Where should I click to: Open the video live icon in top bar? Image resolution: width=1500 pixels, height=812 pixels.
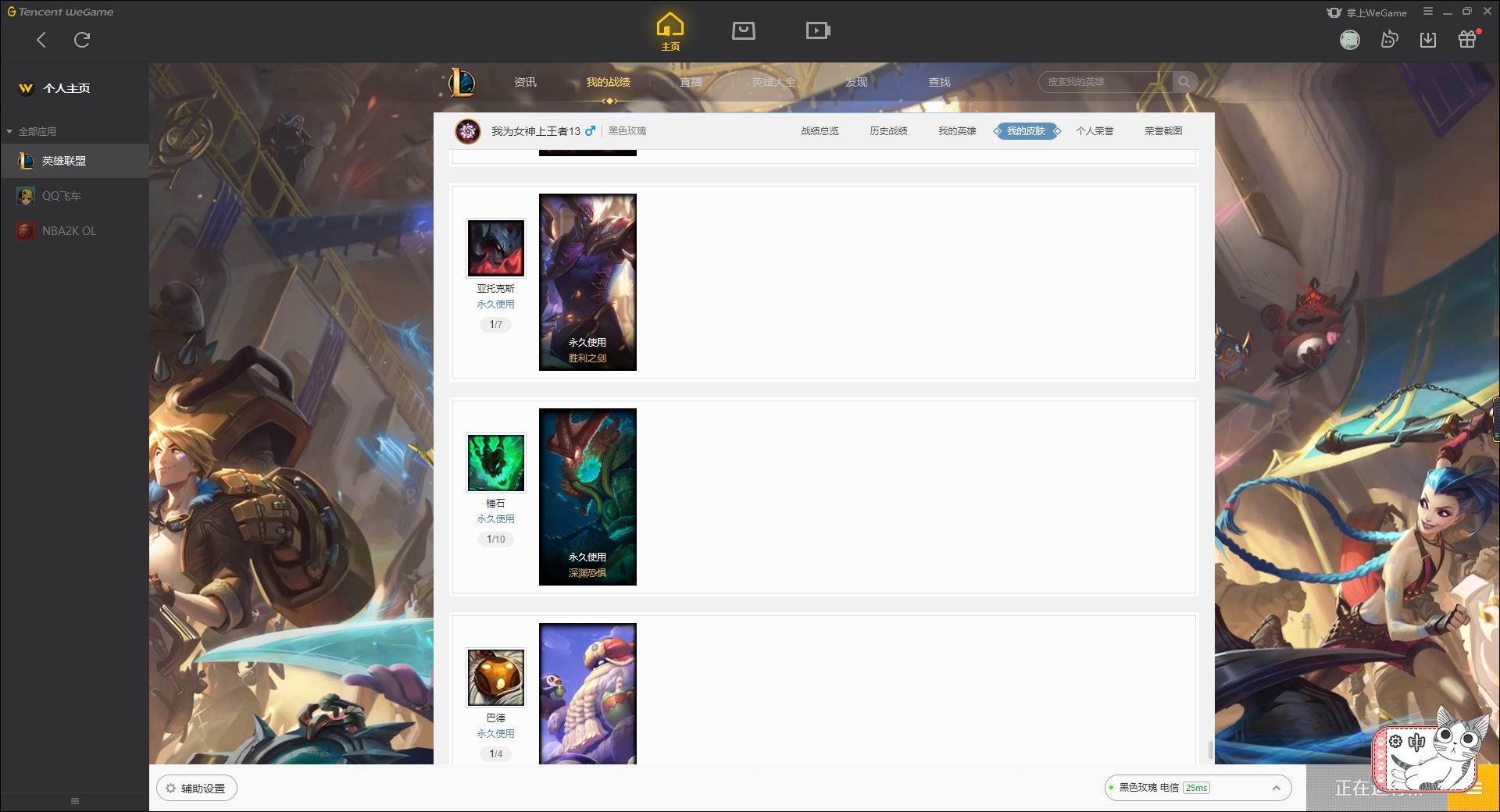818,30
